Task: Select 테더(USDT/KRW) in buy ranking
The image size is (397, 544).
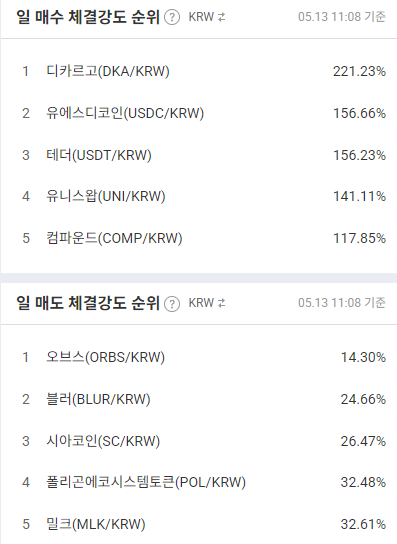Action: (x=99, y=155)
